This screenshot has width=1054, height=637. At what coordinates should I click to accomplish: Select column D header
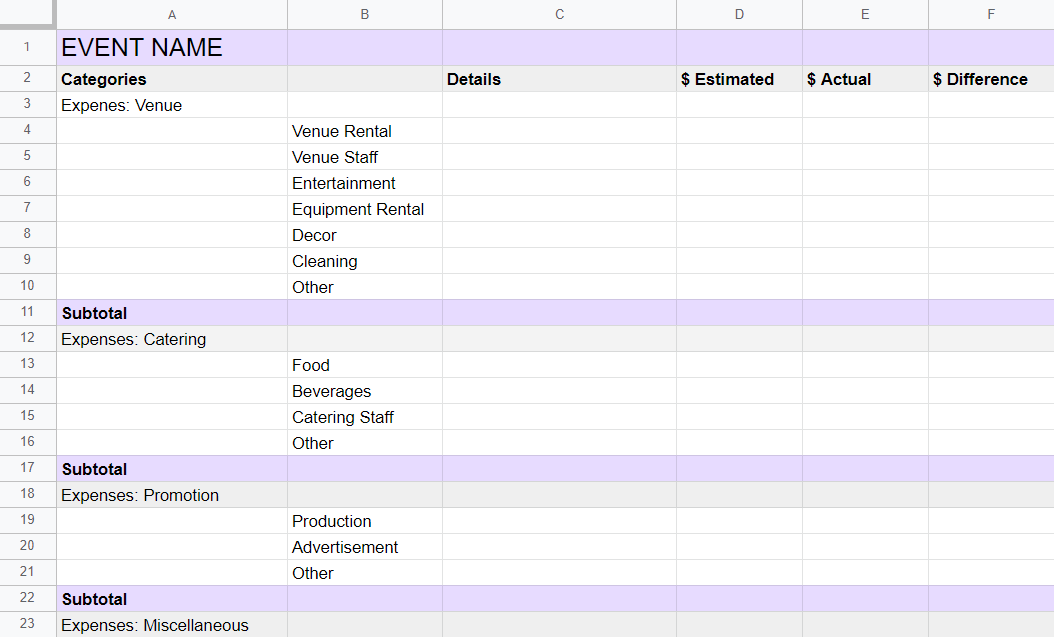(739, 14)
